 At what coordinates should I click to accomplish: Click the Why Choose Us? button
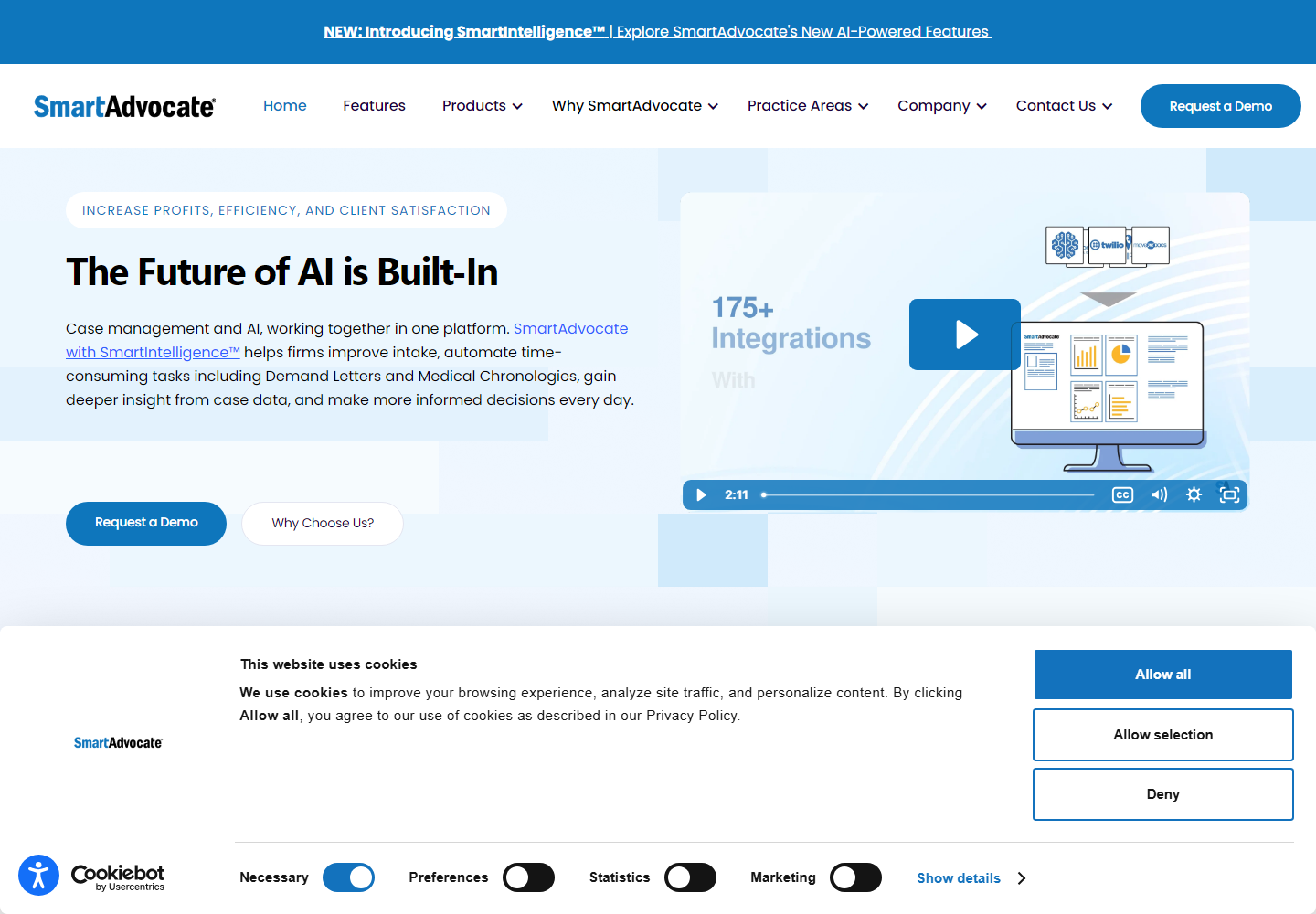323,523
